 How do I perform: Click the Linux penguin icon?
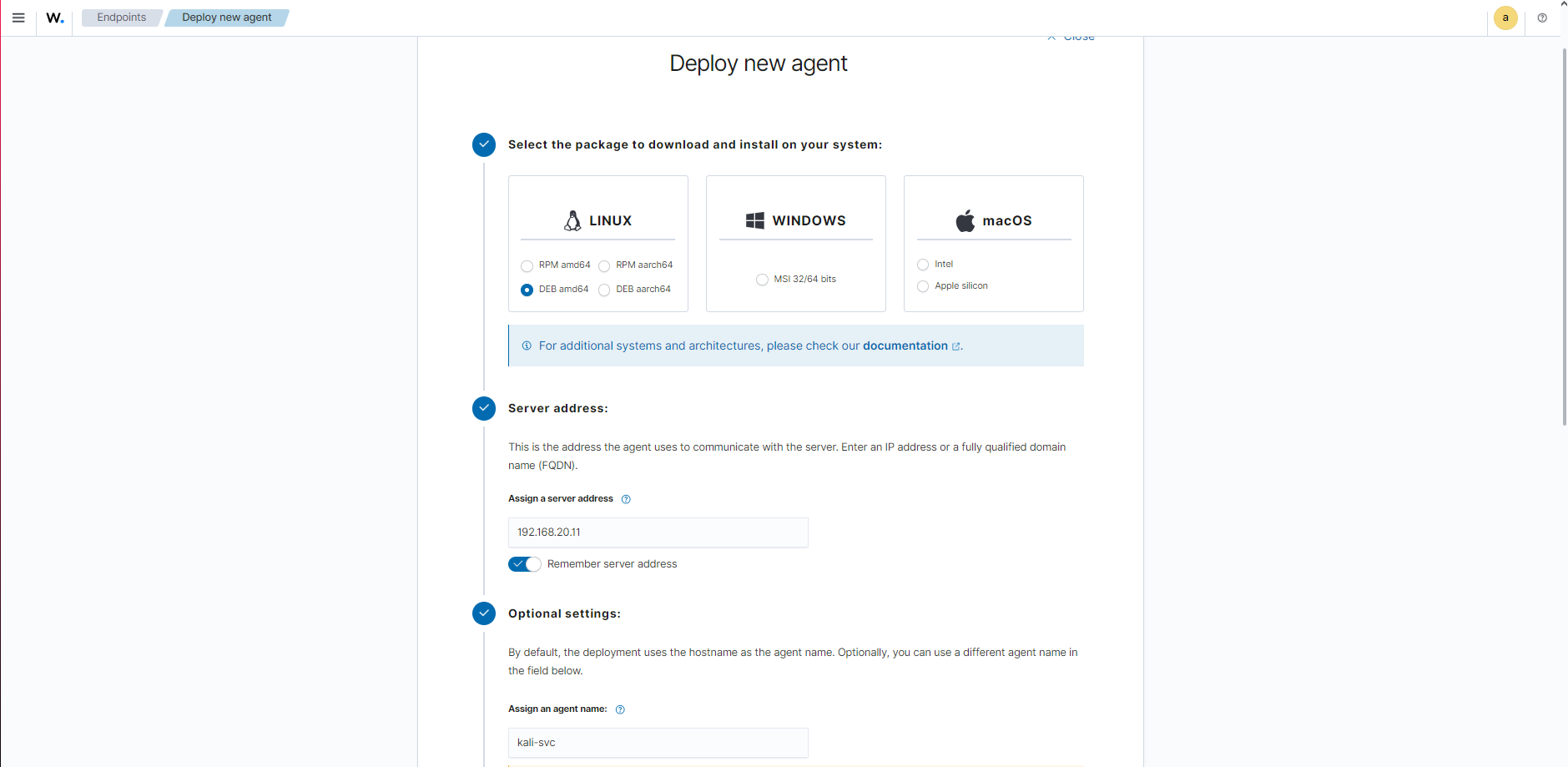tap(572, 220)
